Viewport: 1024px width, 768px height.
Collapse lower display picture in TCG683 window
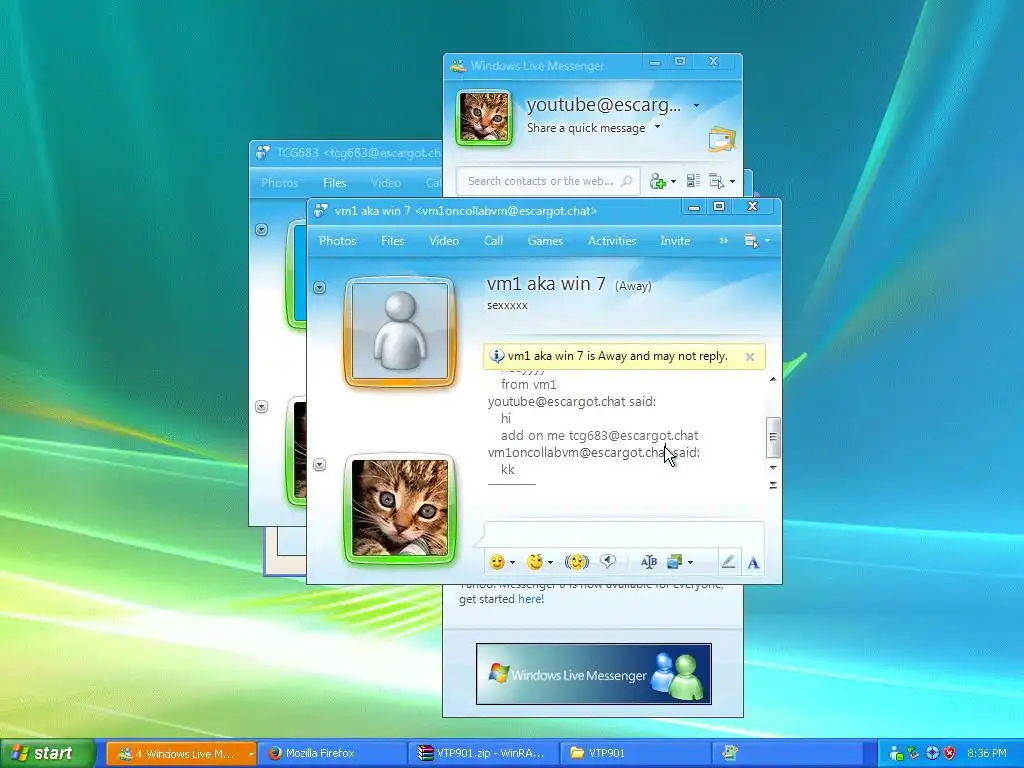point(261,406)
